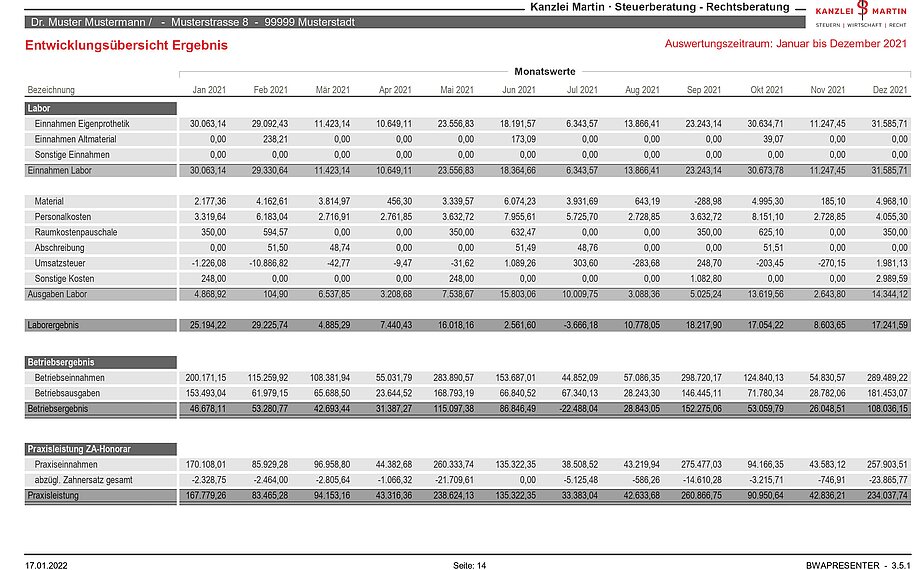
Task: Click the 'Seite: 14' page number
Action: pos(469,565)
